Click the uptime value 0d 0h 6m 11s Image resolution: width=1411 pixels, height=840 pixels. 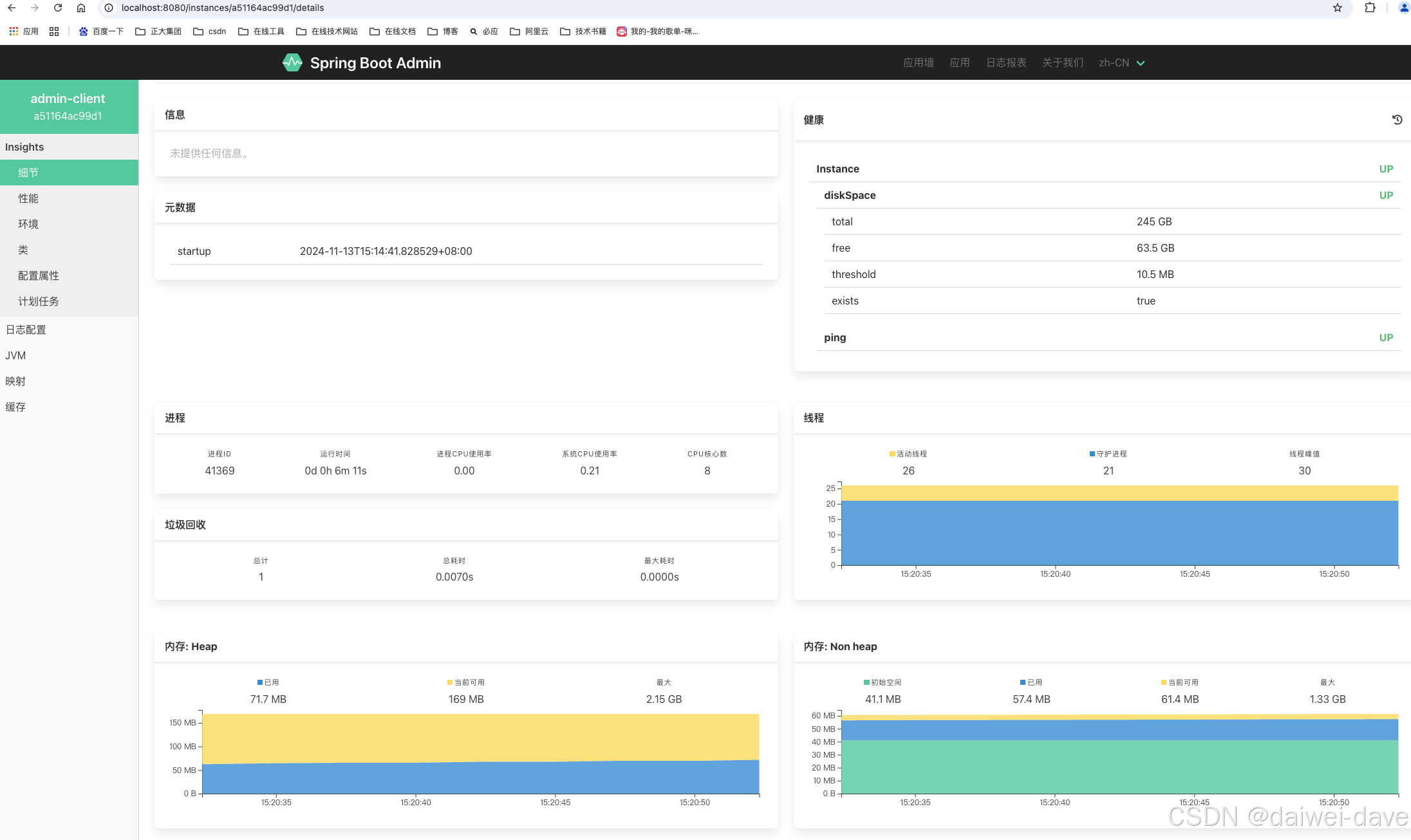[x=335, y=471]
